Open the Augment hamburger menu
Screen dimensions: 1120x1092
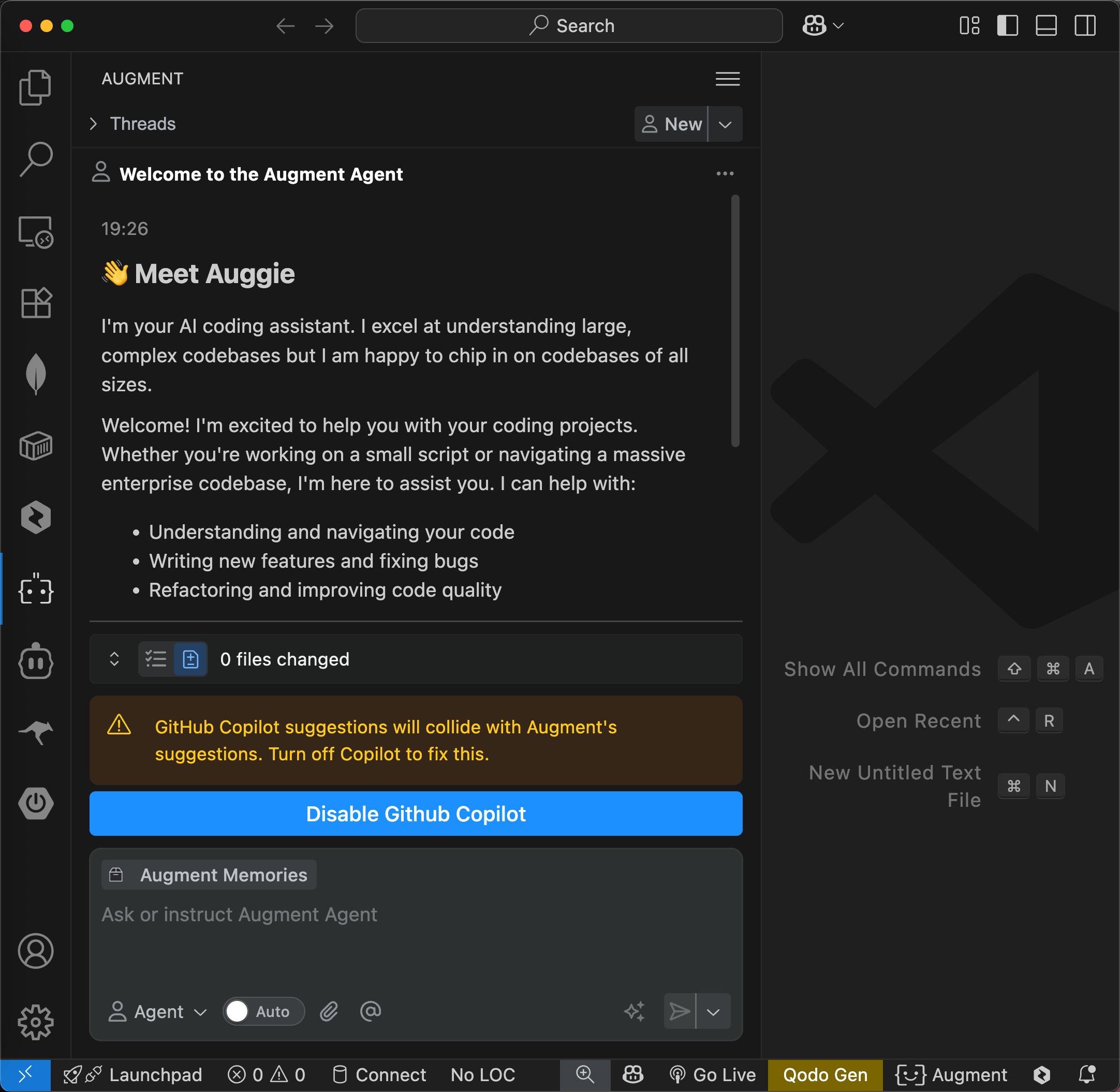727,79
